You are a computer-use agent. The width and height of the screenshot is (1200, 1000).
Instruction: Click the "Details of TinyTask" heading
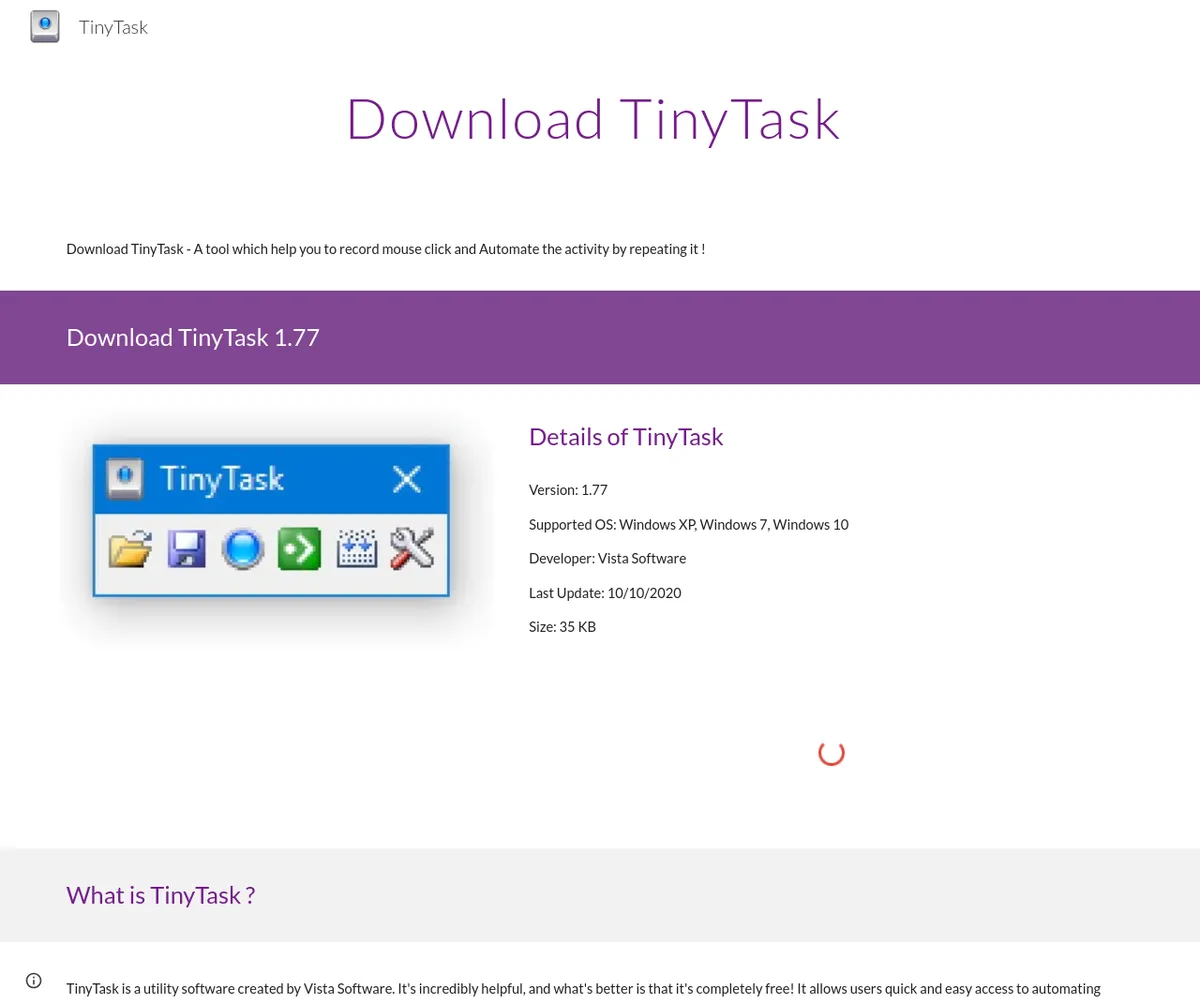[x=626, y=437]
